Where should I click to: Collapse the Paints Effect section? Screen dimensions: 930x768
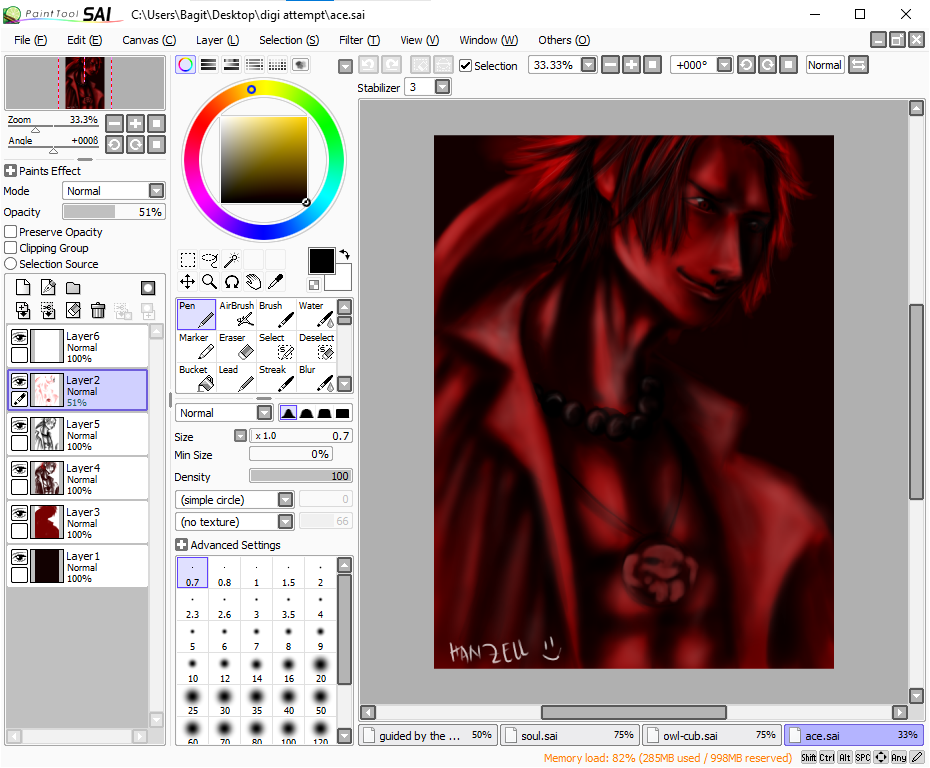coord(10,171)
